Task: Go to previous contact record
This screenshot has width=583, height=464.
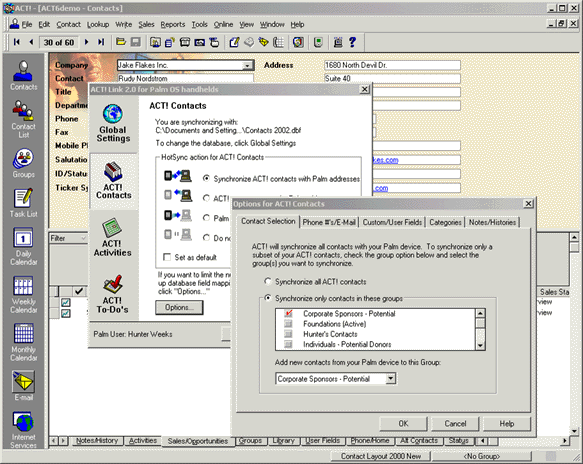Action: click(31, 42)
